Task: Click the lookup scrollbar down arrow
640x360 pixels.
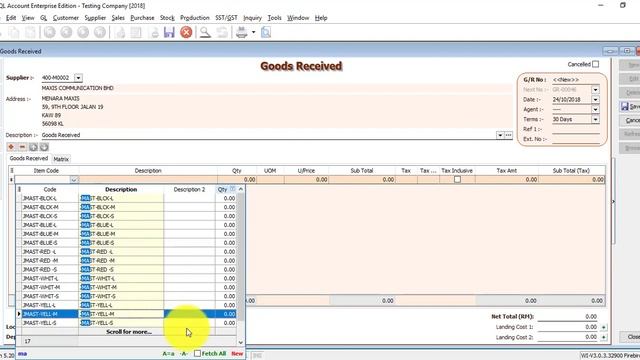Action: tap(240, 342)
